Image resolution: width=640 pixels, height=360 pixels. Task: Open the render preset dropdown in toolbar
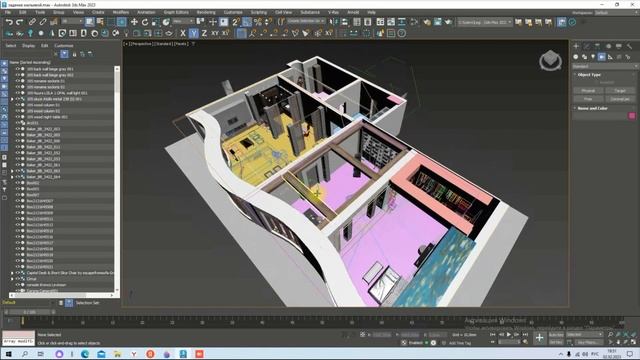click(x=485, y=22)
